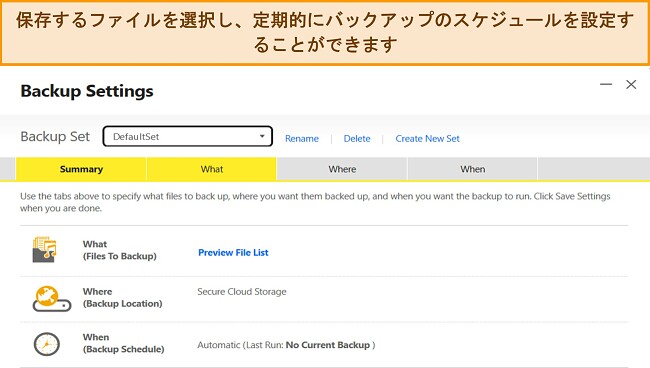
Task: Open the Backup Set dropdown showing DefaultSet
Action: (187, 136)
